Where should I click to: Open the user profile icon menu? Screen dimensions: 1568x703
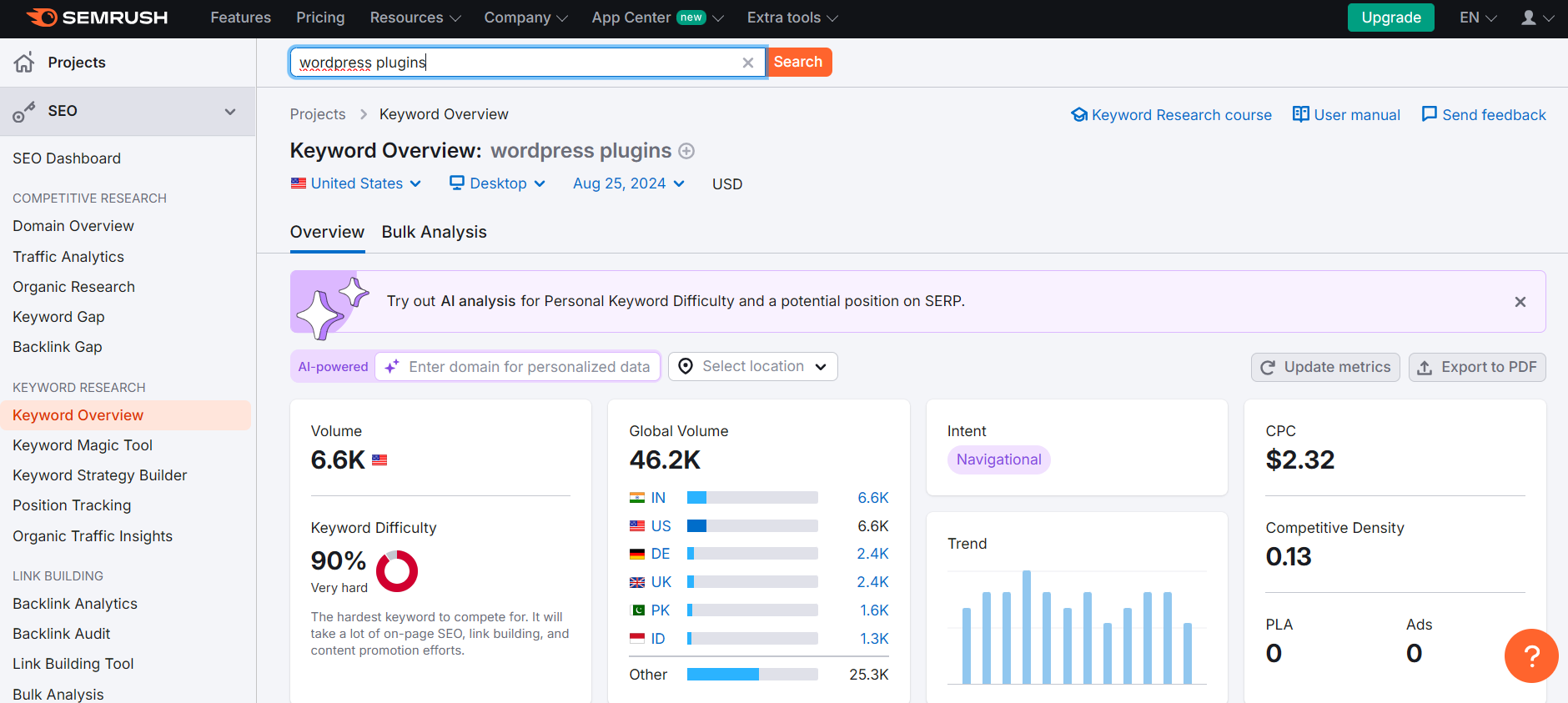(x=1536, y=18)
